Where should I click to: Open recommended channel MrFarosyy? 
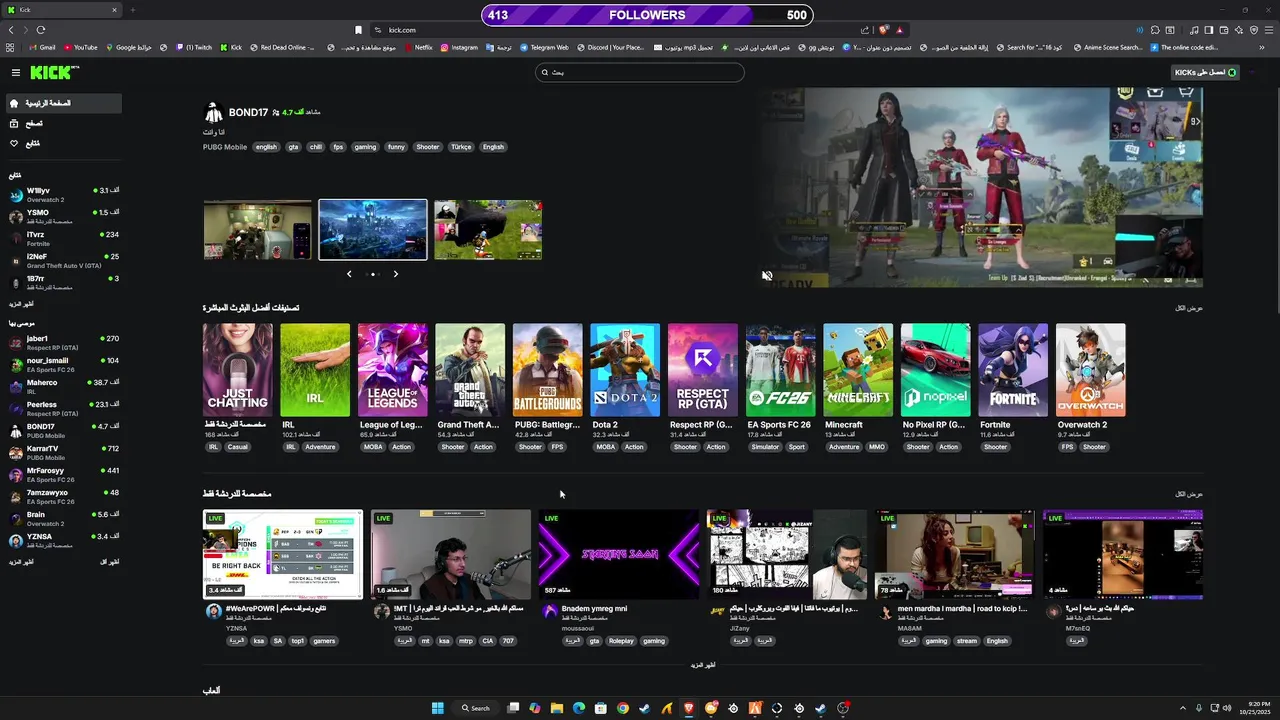click(x=63, y=474)
